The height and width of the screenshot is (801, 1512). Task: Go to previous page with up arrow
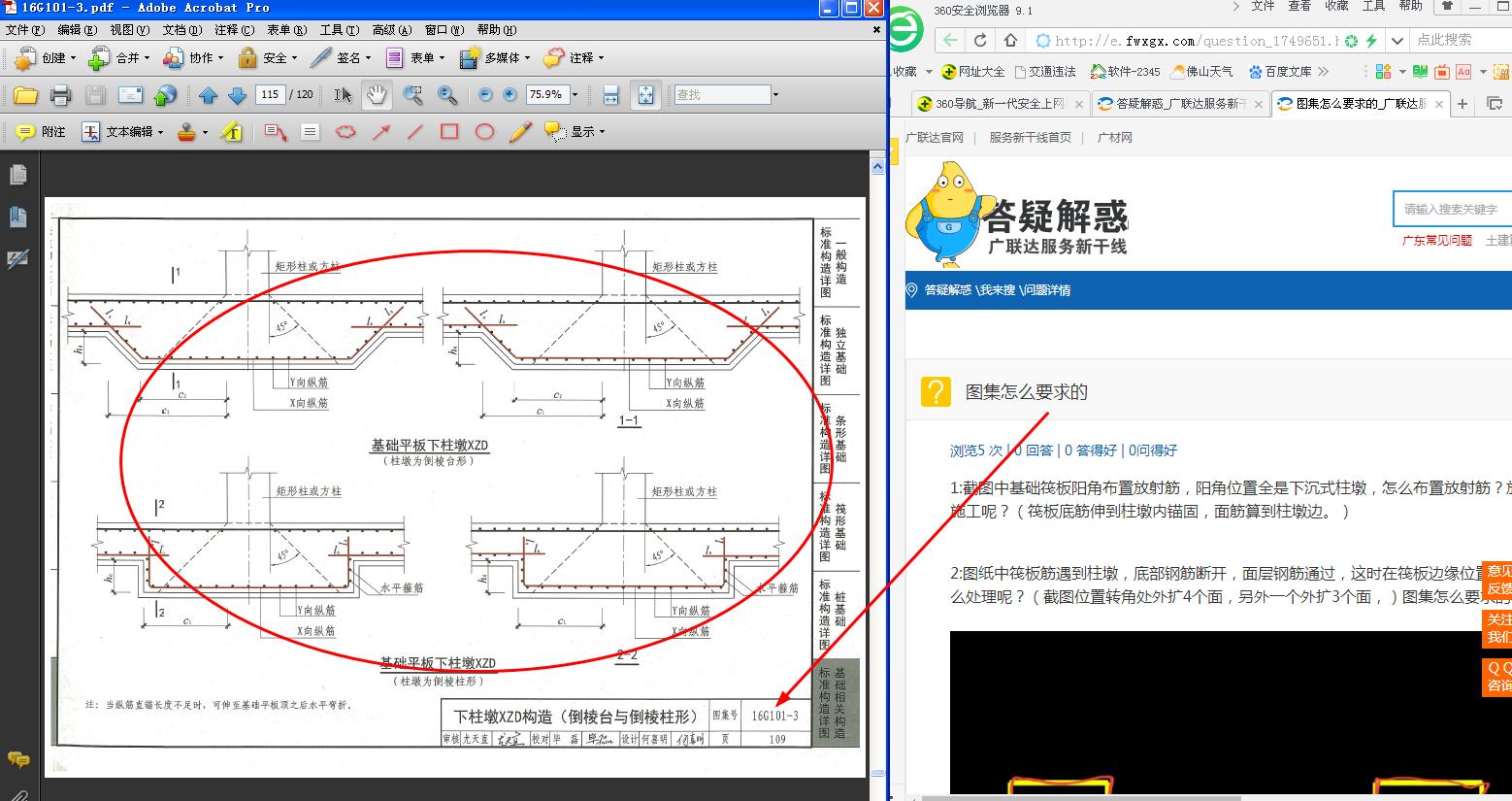pyautogui.click(x=208, y=95)
